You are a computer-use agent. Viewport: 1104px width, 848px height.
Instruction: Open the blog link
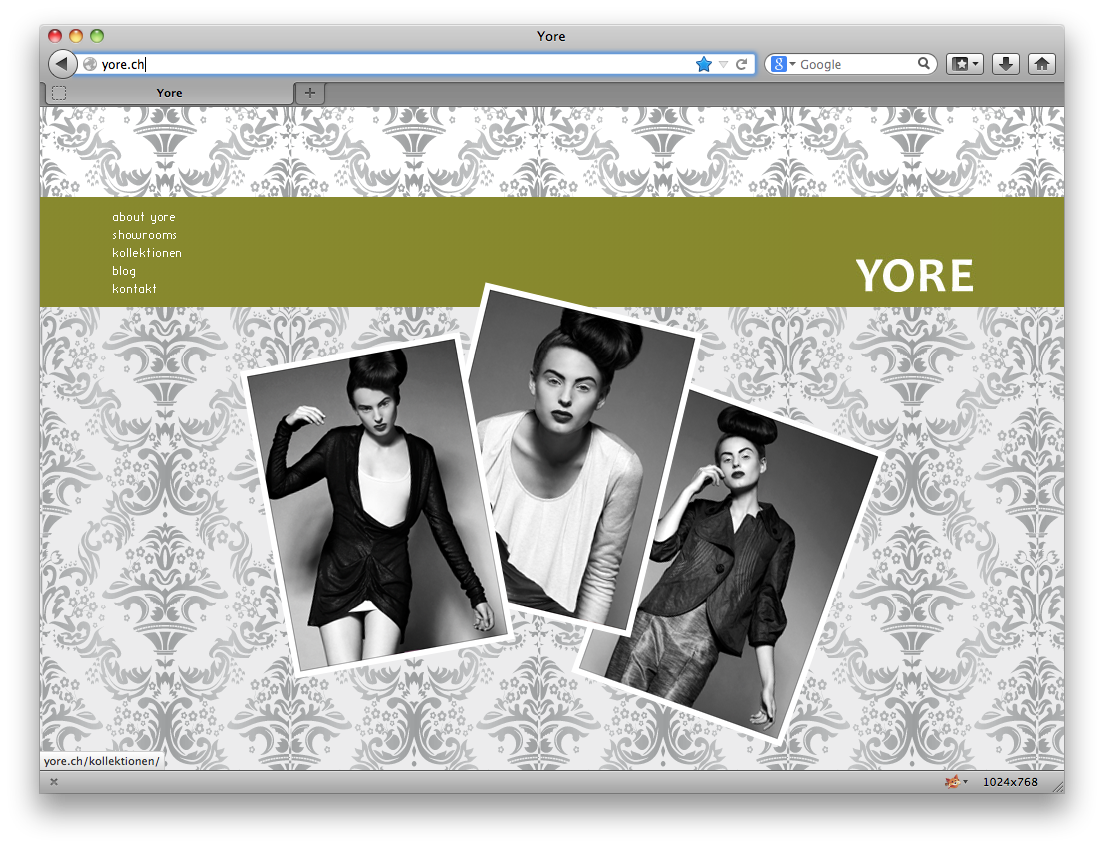124,271
